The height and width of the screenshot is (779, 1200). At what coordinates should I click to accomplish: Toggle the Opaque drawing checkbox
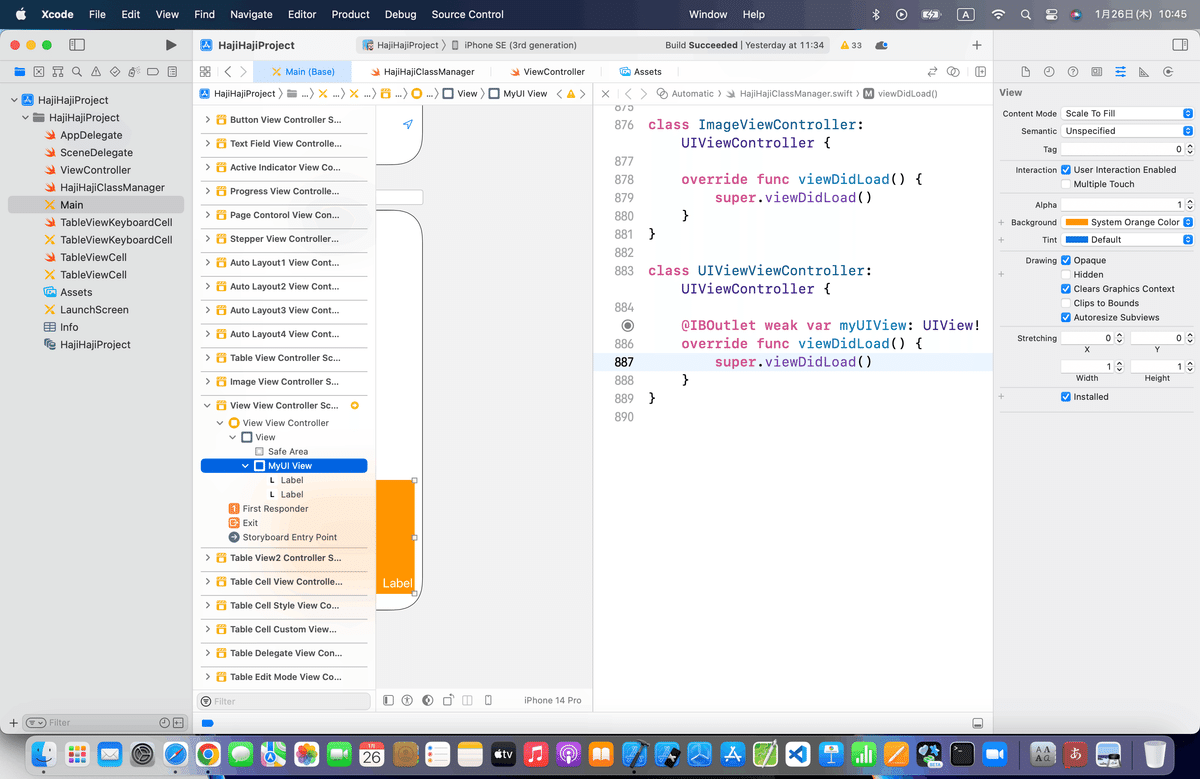pyautogui.click(x=1066, y=260)
